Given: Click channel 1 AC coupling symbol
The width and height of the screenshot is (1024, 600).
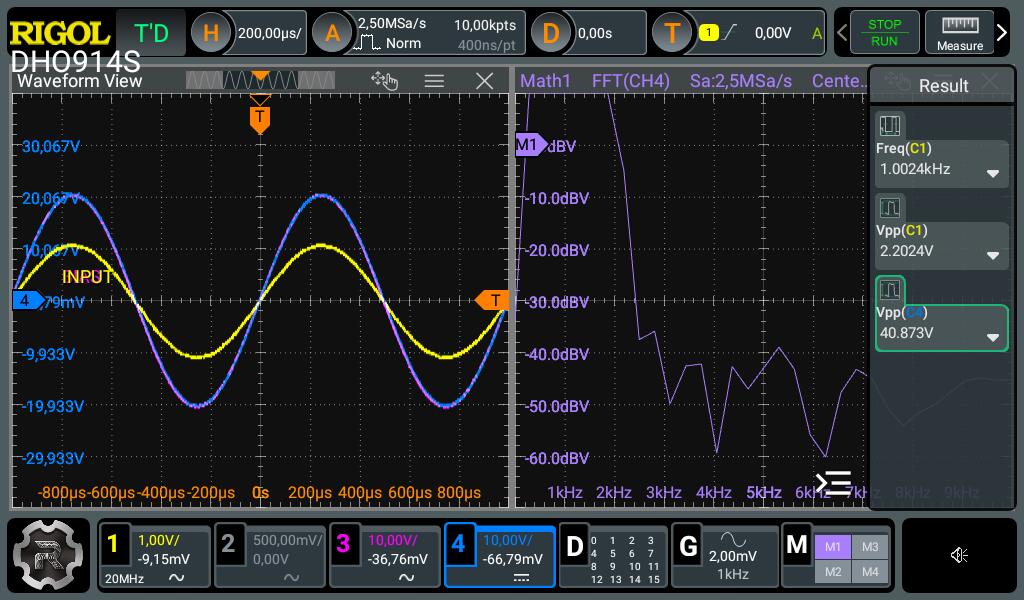Looking at the screenshot, I should click(x=176, y=578).
